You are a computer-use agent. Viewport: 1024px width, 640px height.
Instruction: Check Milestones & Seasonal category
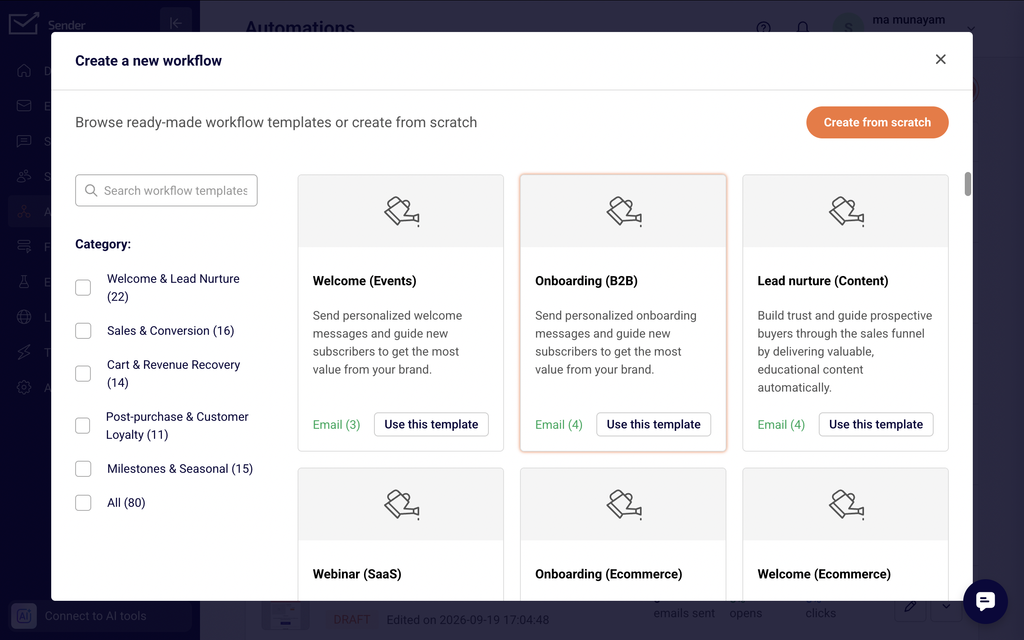point(83,469)
